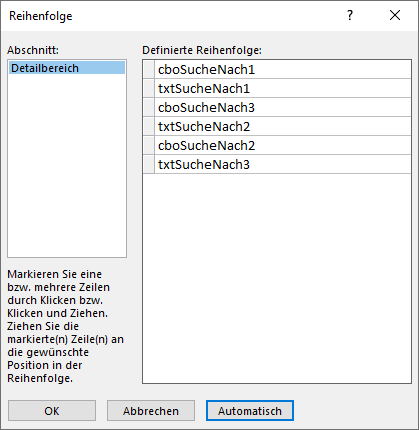This screenshot has height=430, width=419.
Task: Open the help question mark
Action: point(350,15)
